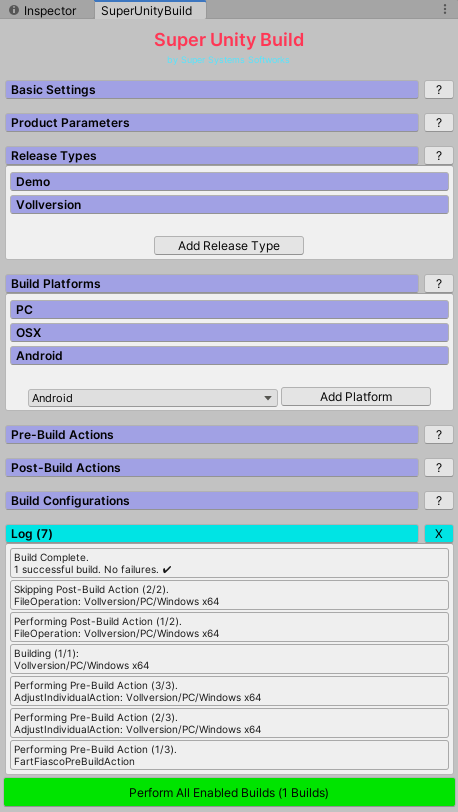
Task: Open help for Release Types
Action: click(439, 156)
